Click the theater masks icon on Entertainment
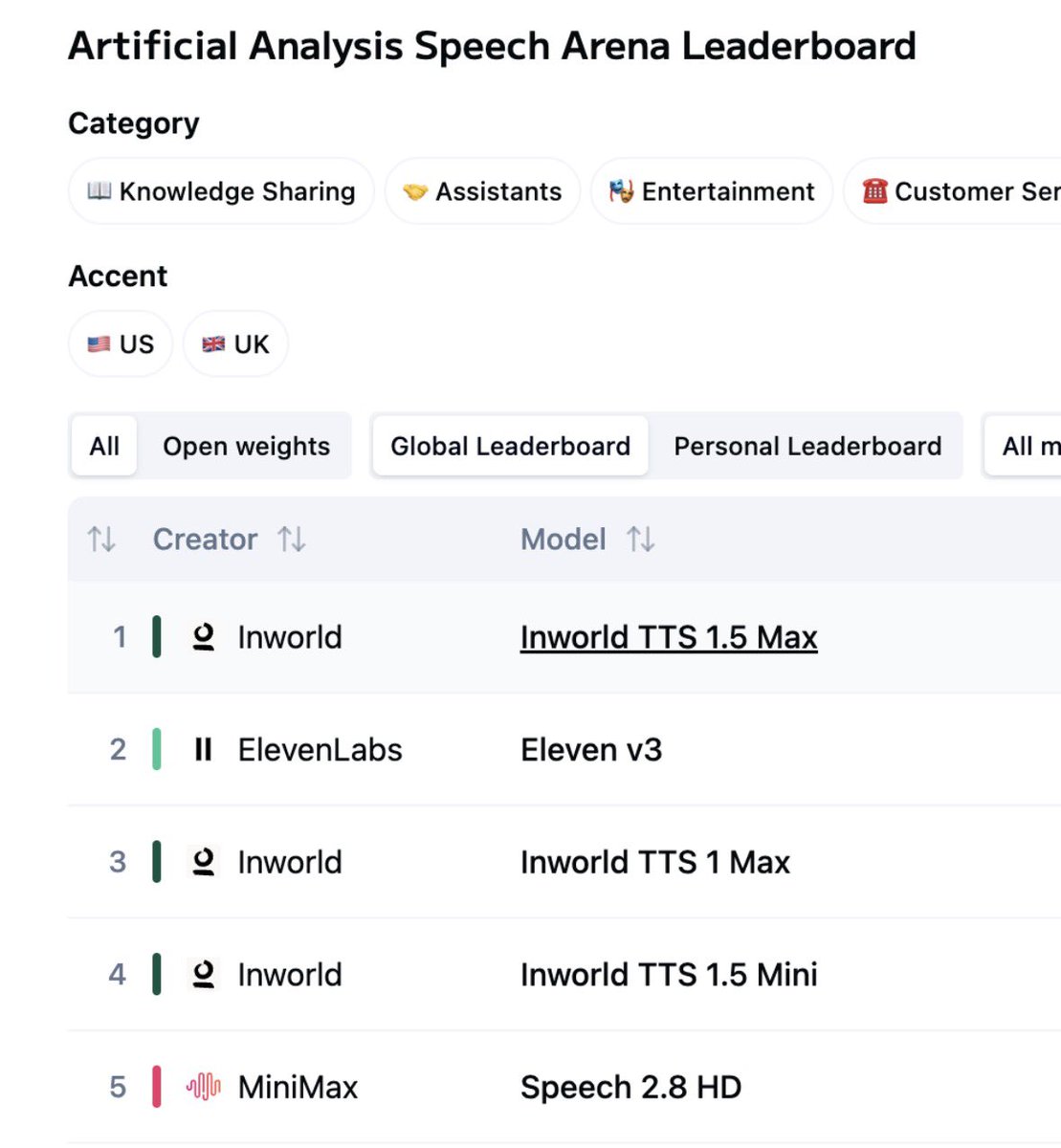This screenshot has height=1148, width=1061. point(622,191)
